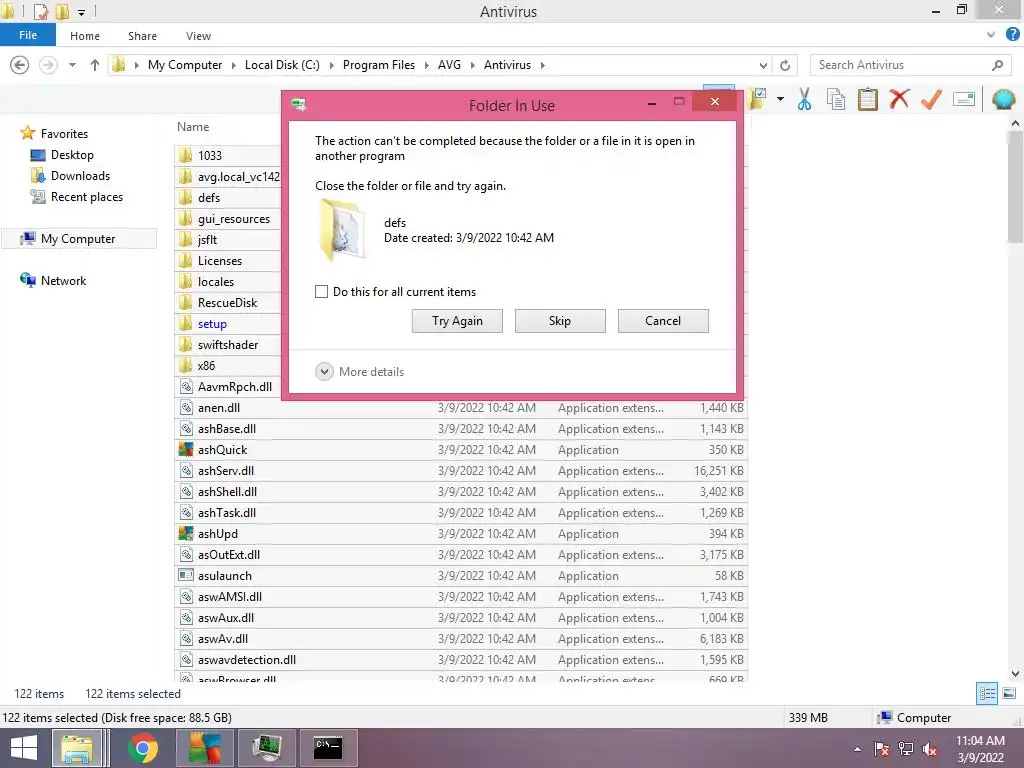Click the muted volume icon in system tray
The height and width of the screenshot is (768, 1024).
pyautogui.click(x=930, y=748)
